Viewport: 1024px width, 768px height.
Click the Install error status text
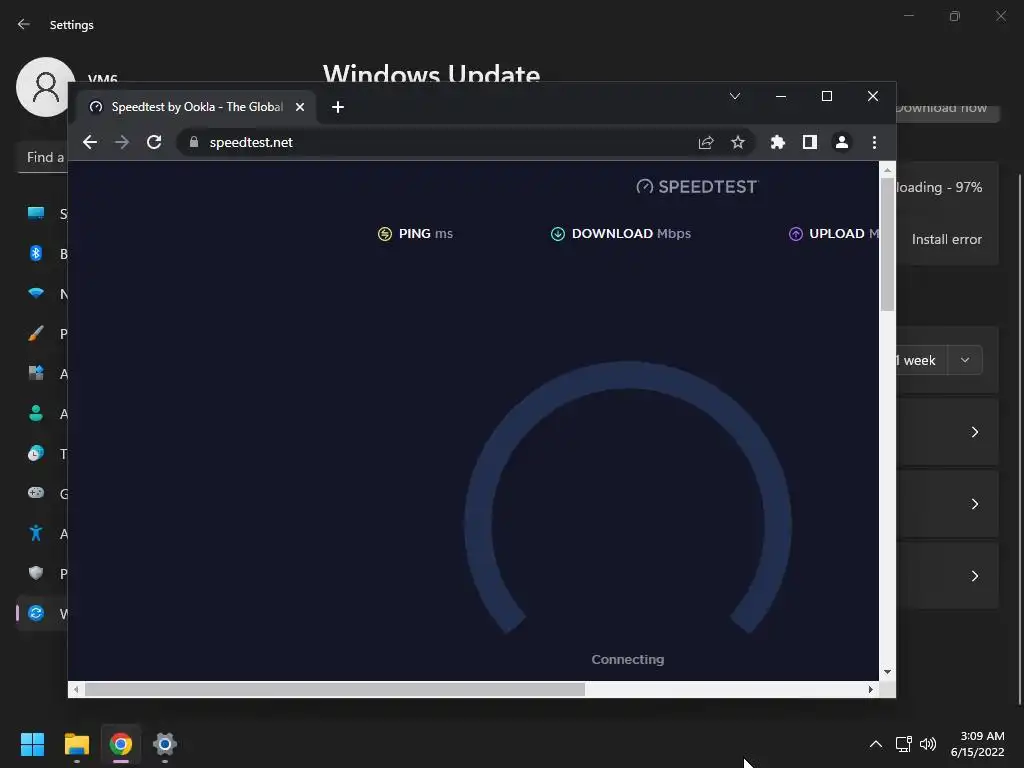946,240
